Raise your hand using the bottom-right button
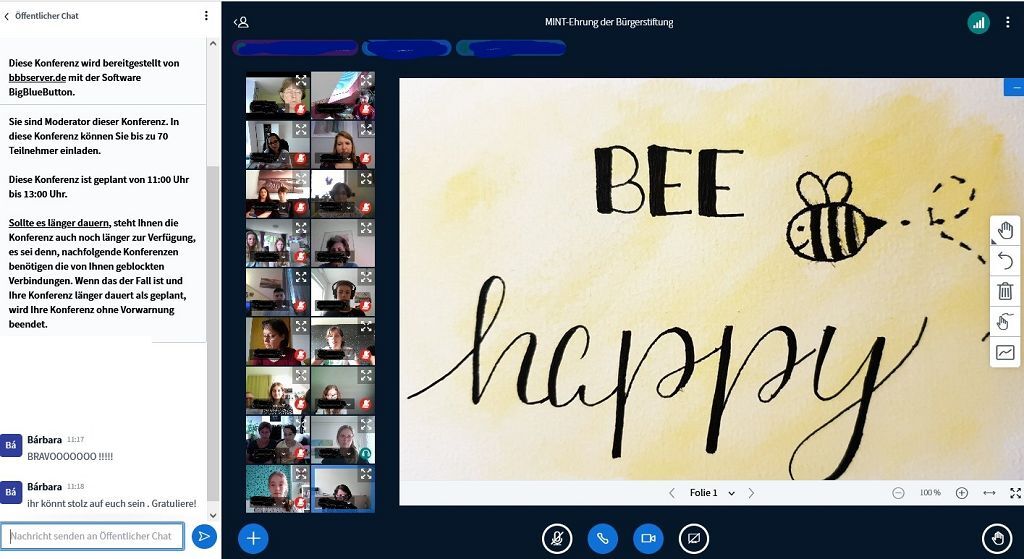 point(997,538)
